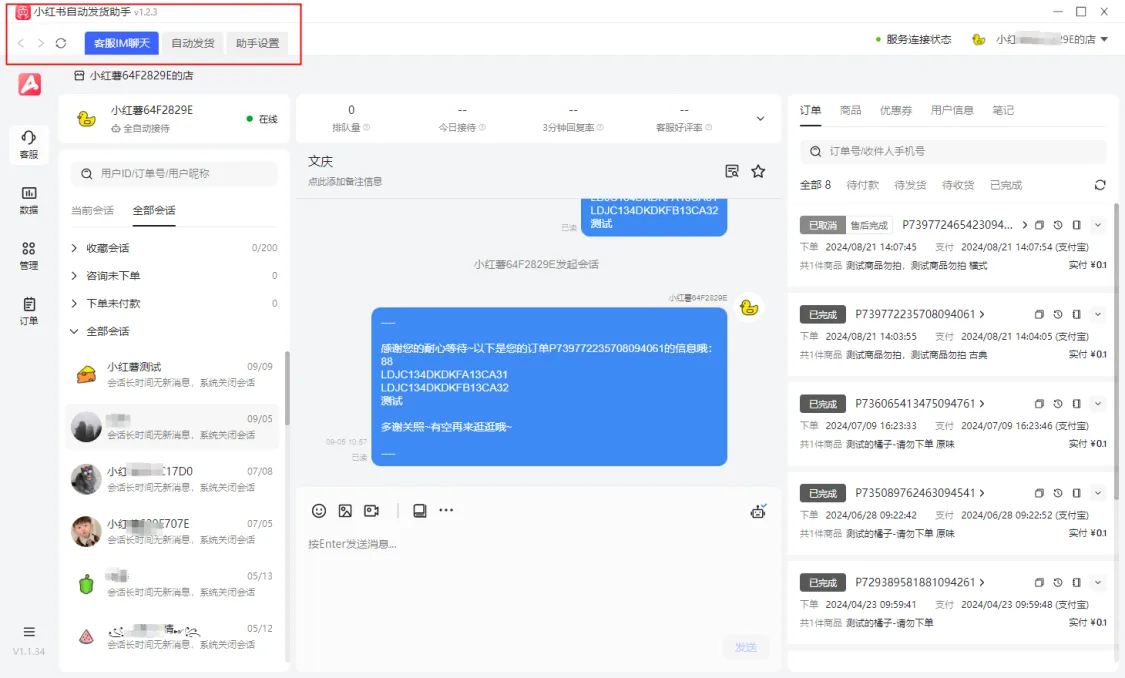Open the conversation dated 07/08
The image size is (1125, 678).
coord(172,479)
